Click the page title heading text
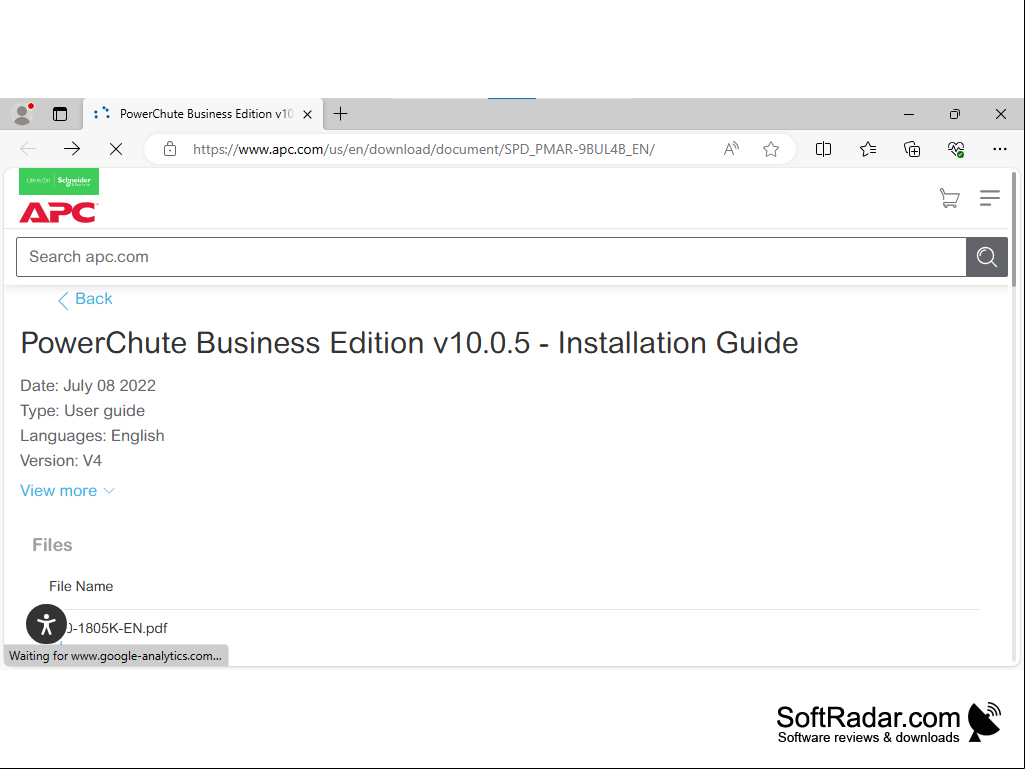Screen dimensions: 1025x769 pyautogui.click(x=409, y=343)
